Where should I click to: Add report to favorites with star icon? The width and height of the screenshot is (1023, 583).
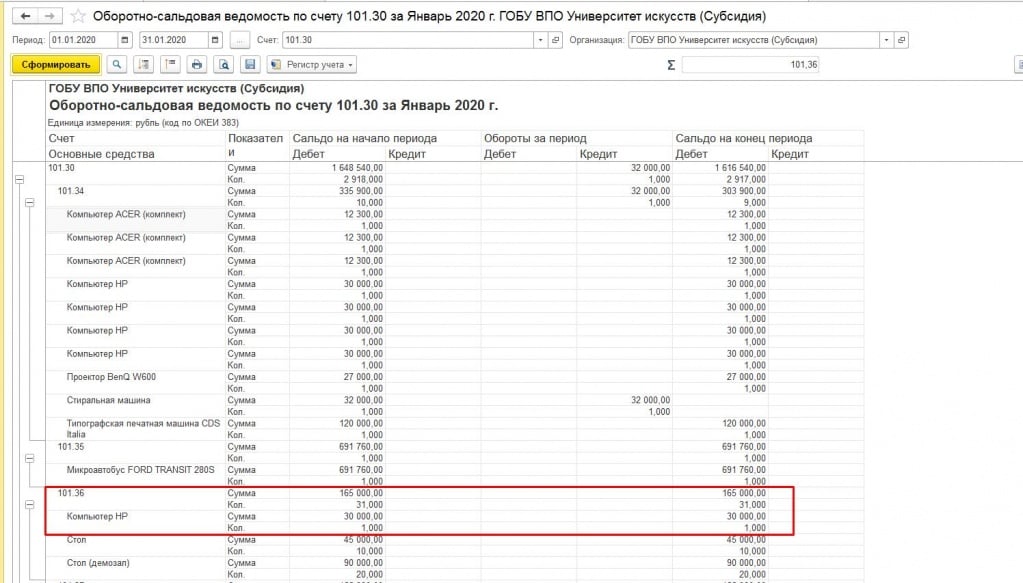click(78, 16)
